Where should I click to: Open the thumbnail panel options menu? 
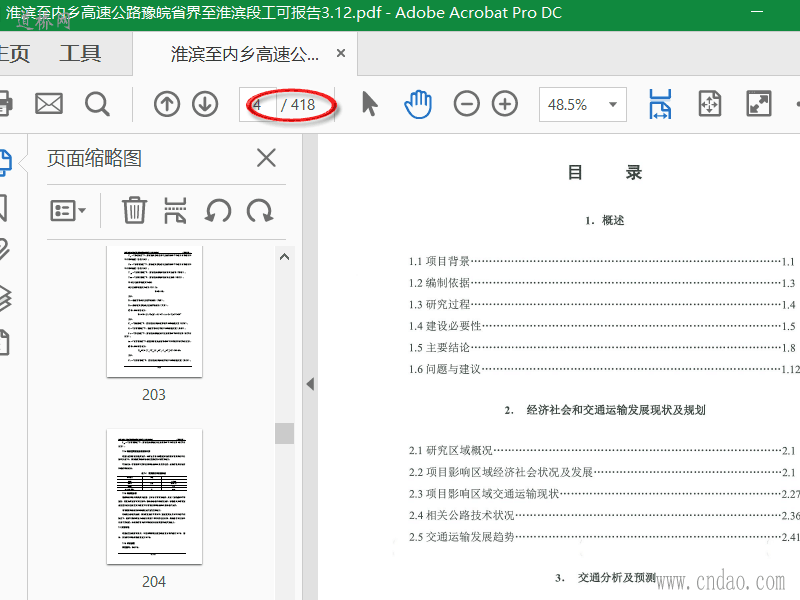[68, 210]
